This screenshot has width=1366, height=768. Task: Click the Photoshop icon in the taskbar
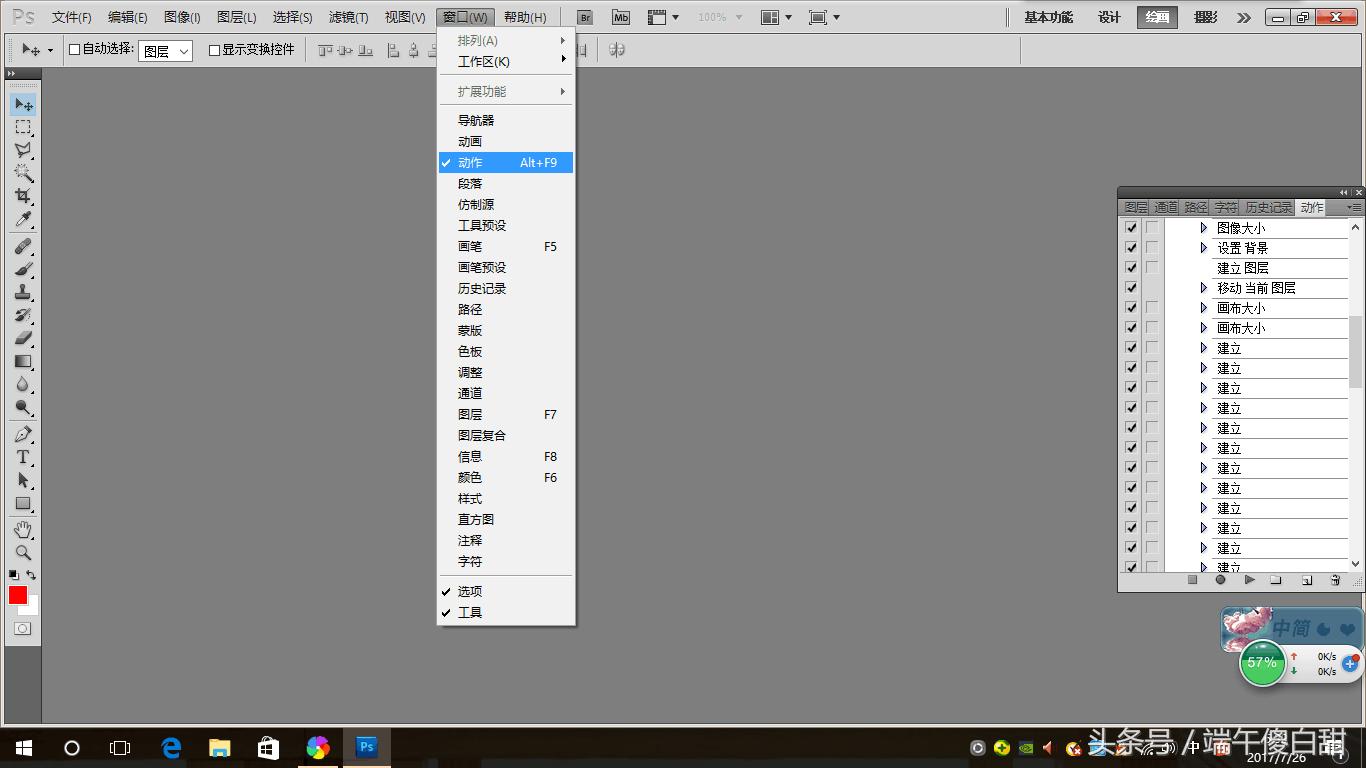click(x=366, y=746)
